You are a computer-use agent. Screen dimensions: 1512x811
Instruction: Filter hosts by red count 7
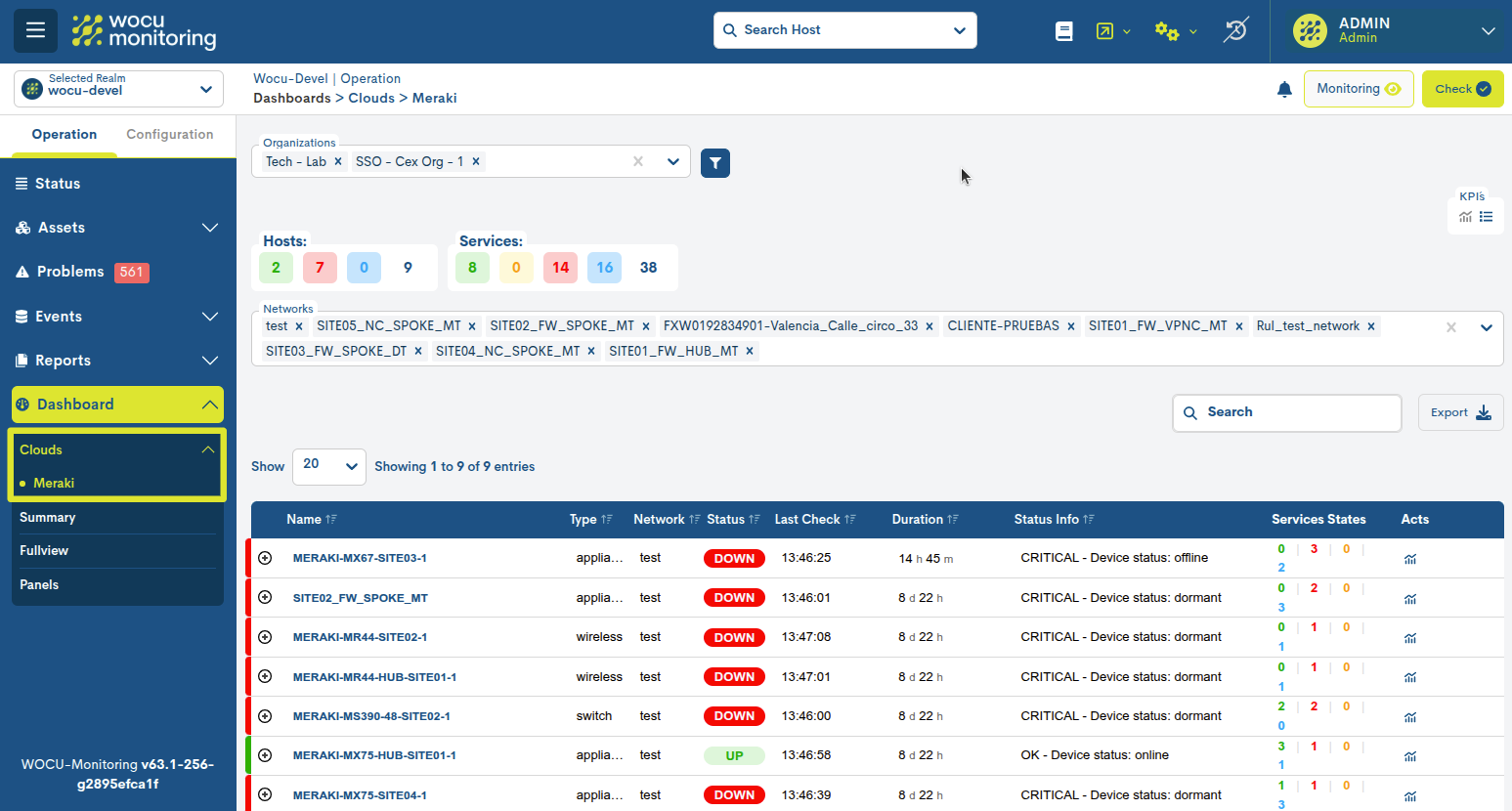pos(320,268)
